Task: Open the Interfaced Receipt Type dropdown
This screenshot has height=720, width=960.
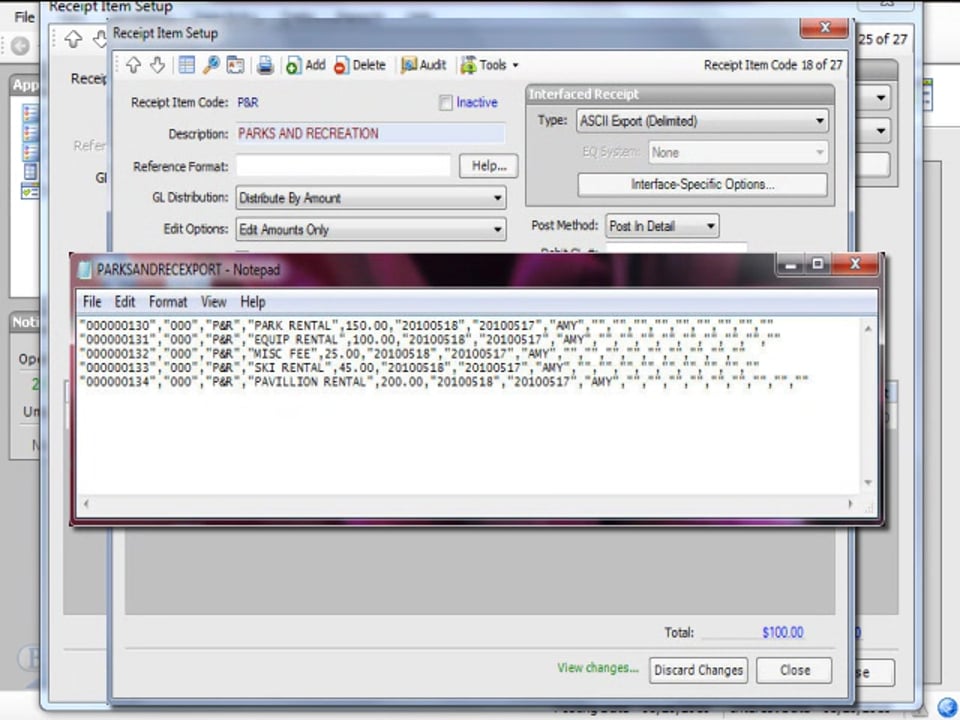Action: pyautogui.click(x=702, y=121)
